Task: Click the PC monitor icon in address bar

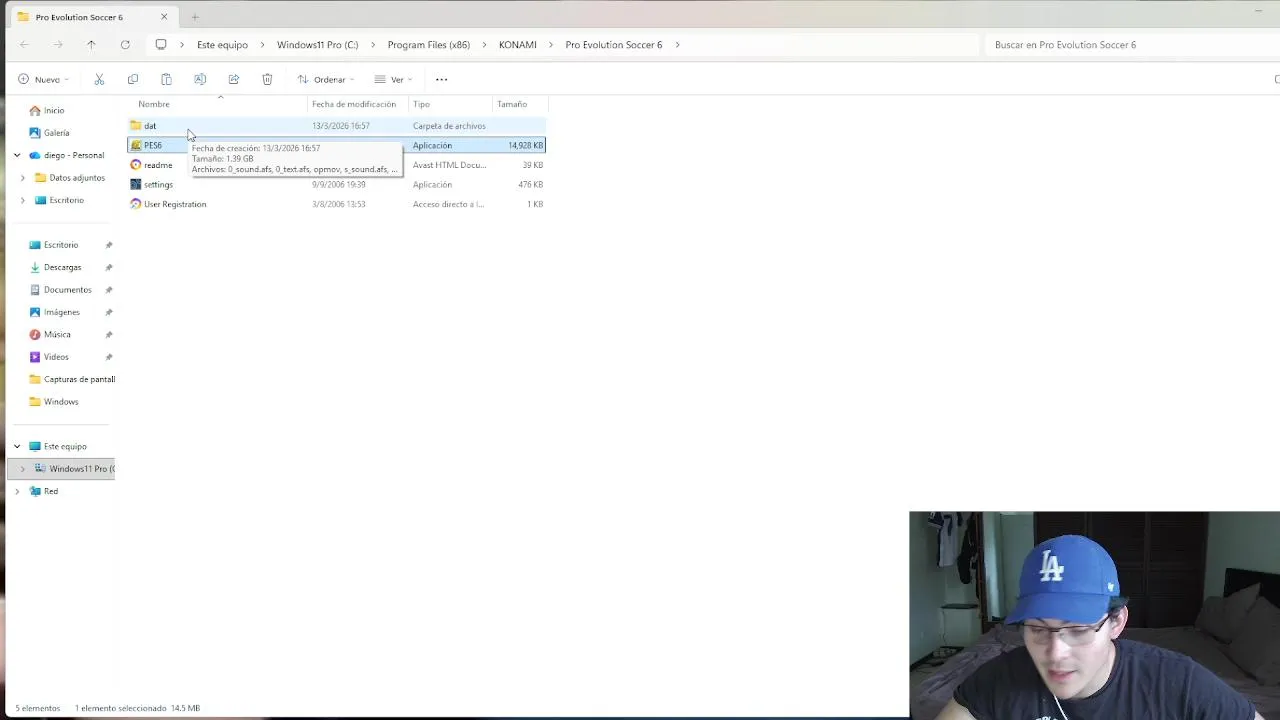Action: pyautogui.click(x=161, y=44)
